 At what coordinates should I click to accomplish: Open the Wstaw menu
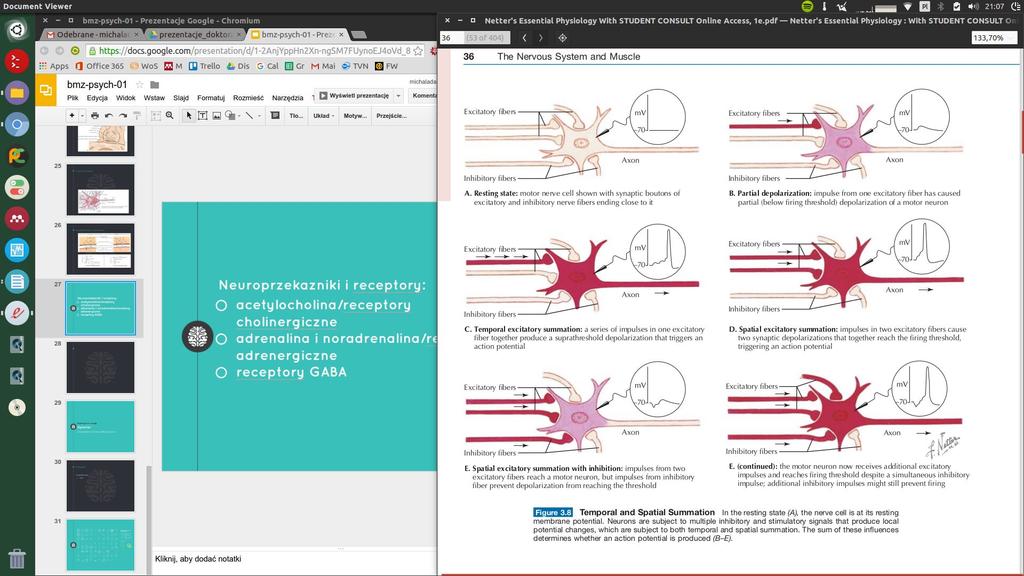154,98
